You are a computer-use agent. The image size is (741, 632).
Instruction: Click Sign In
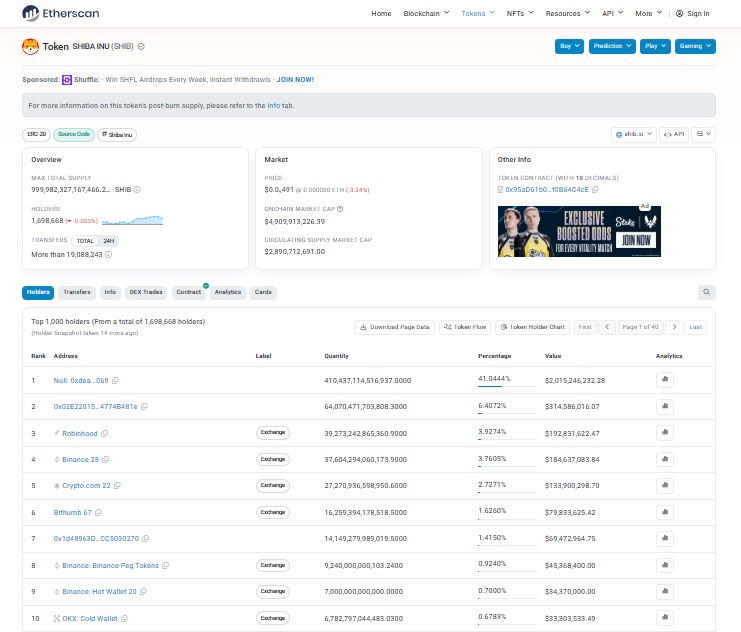click(x=692, y=13)
